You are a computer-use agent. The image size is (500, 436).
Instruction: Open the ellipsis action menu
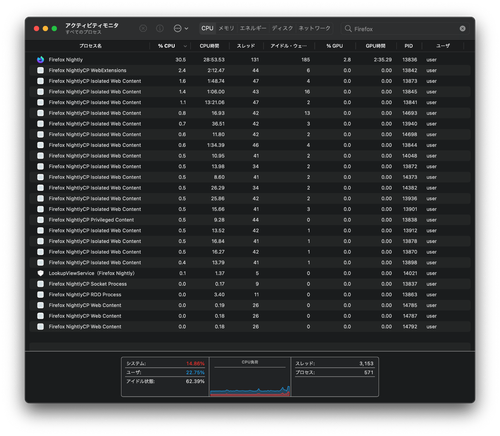[x=181, y=29]
